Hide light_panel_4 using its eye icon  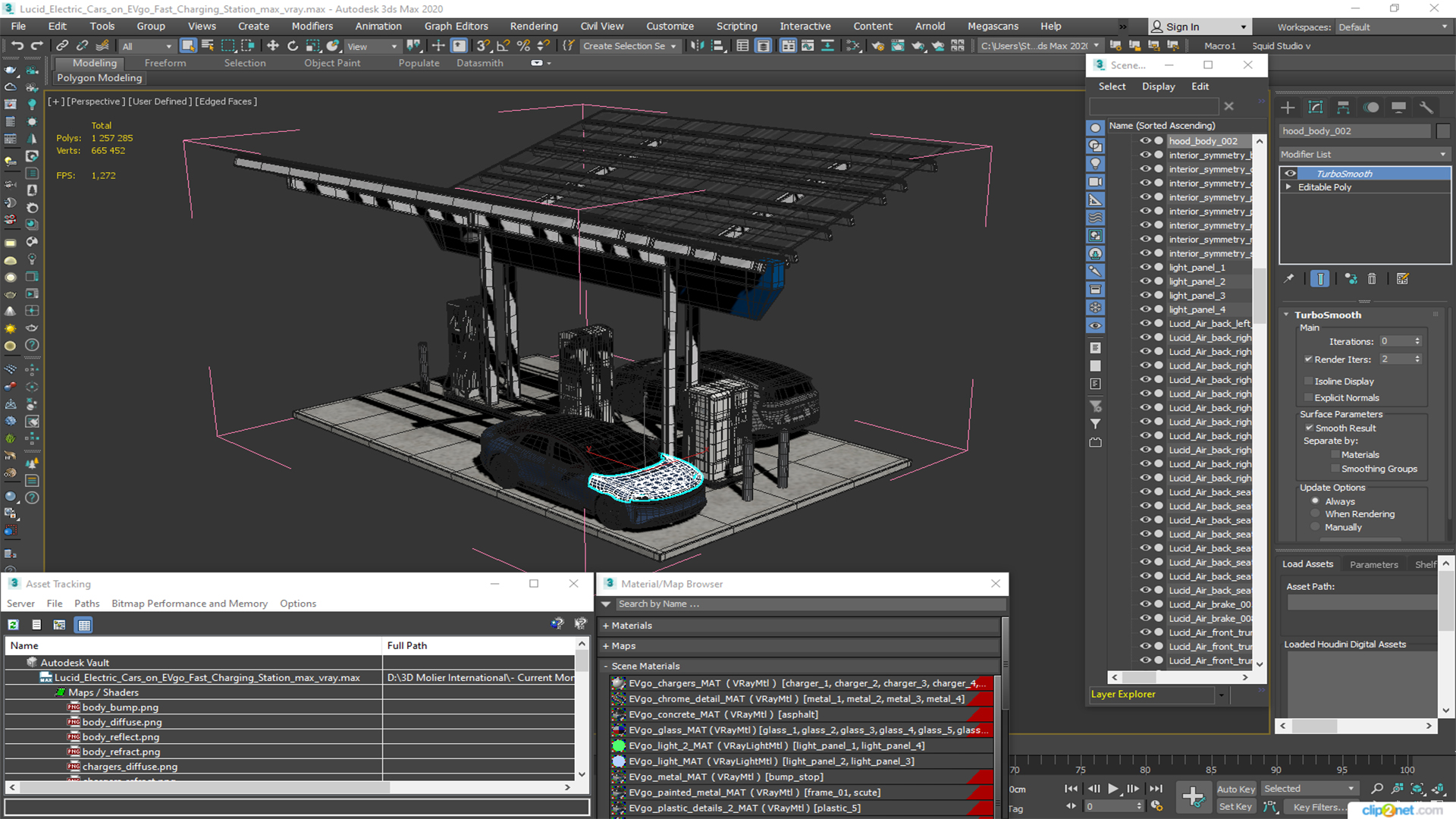(1145, 309)
